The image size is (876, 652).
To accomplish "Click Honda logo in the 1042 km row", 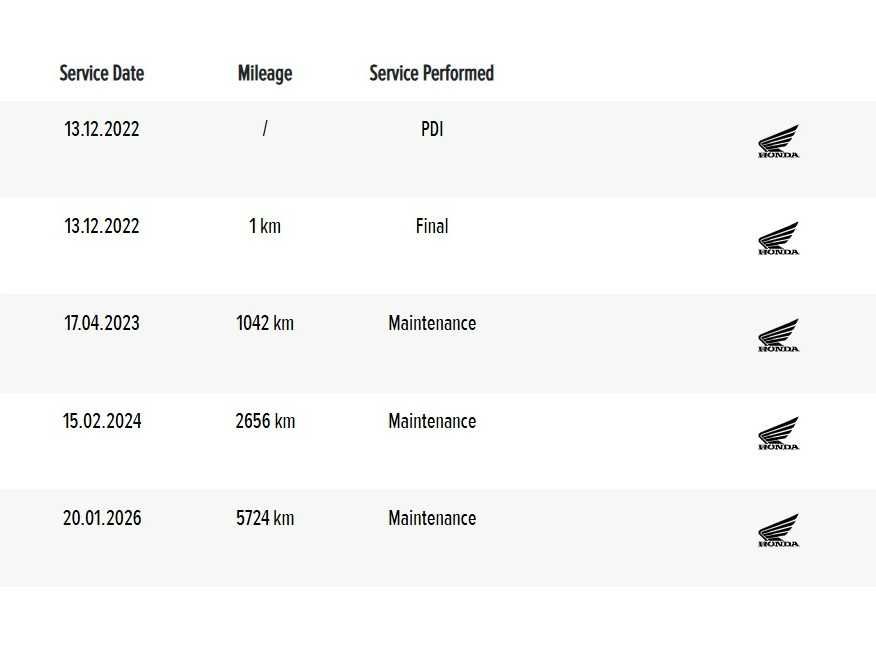I will click(x=778, y=336).
